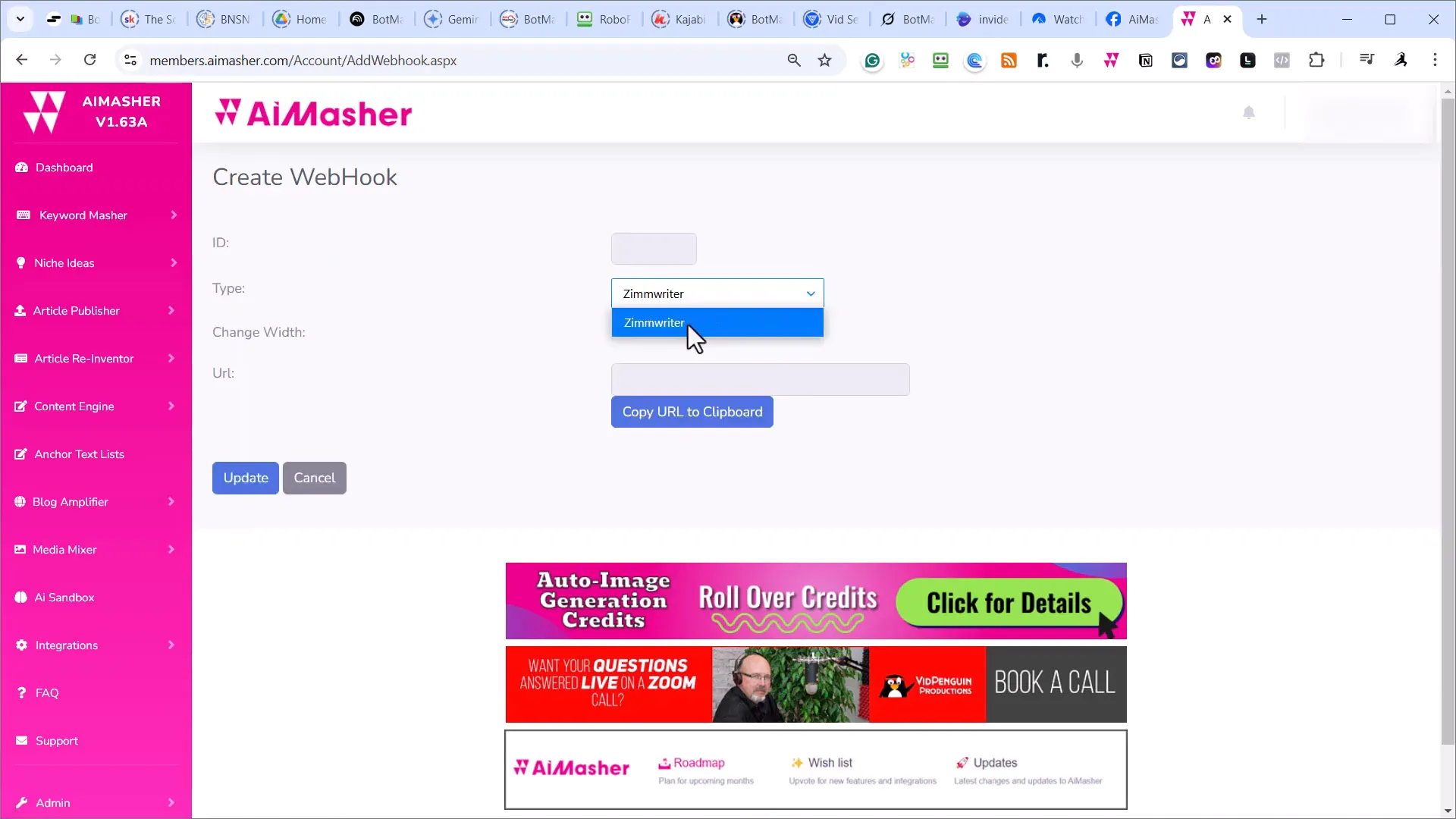This screenshot has width=1456, height=819.
Task: Open the Ai Sandbox page
Action: [64, 598]
